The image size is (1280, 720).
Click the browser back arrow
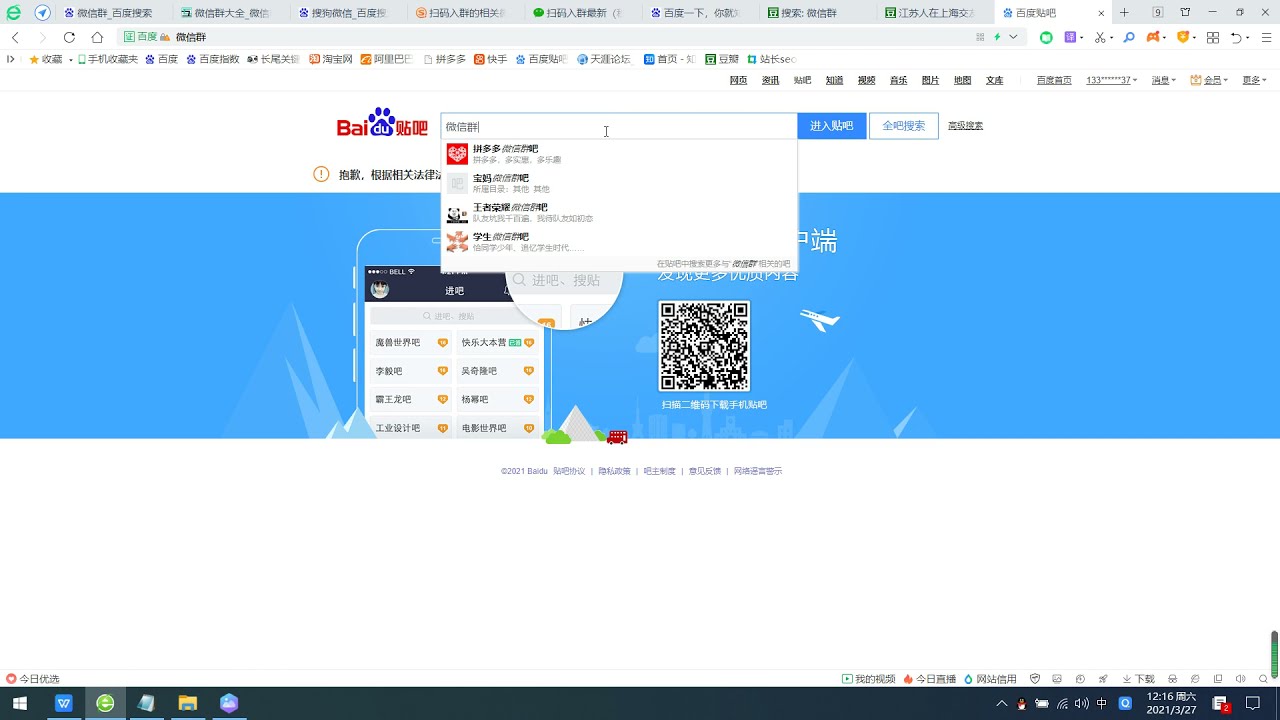point(15,37)
